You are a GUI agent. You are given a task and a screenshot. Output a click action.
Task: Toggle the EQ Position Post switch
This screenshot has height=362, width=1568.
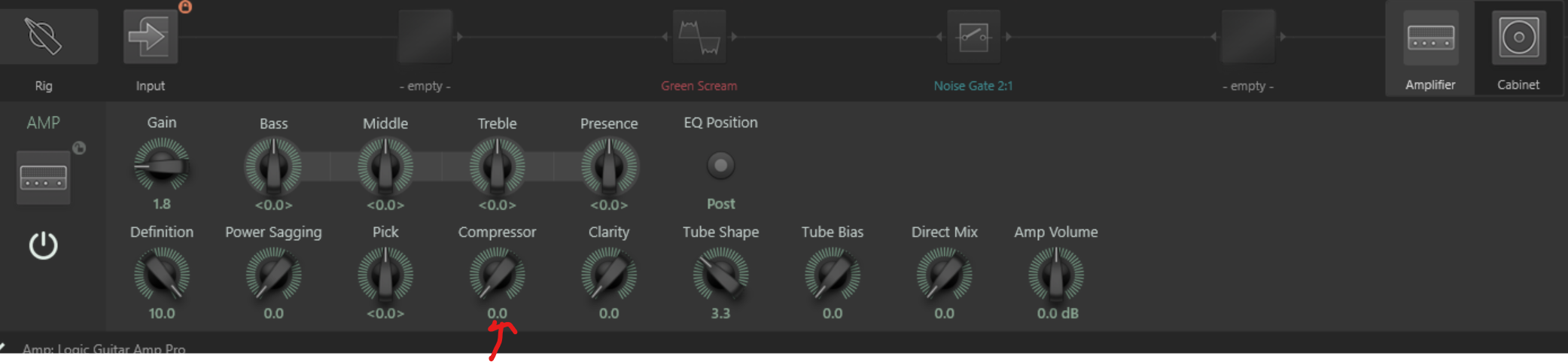(720, 165)
